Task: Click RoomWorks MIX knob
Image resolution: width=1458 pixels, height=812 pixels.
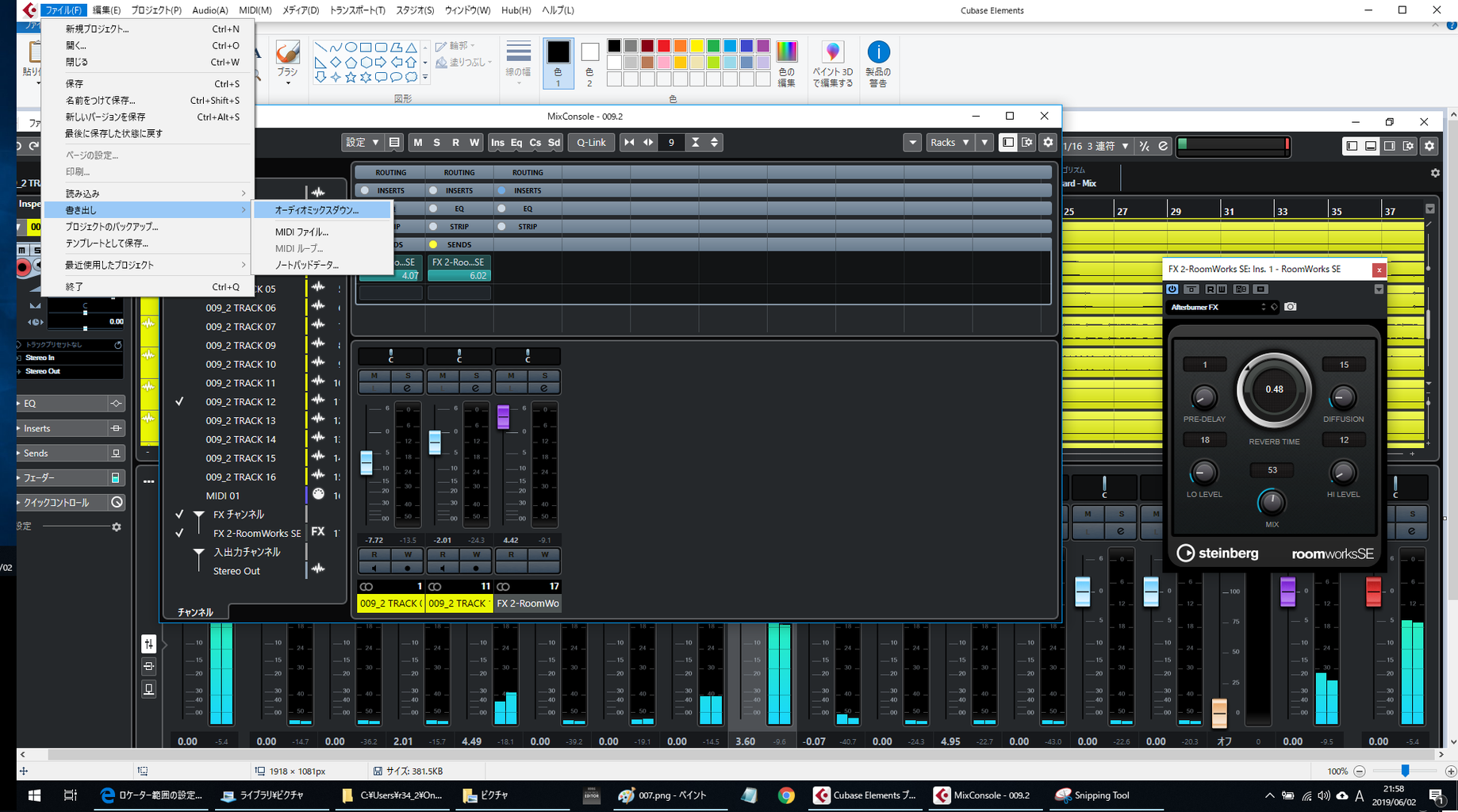Action: click(x=1272, y=502)
